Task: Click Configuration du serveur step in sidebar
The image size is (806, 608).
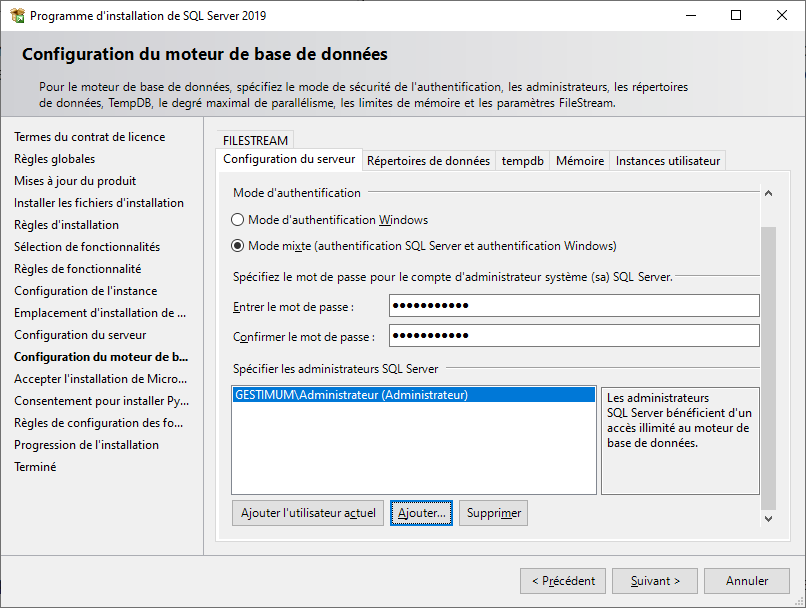Action: click(80, 335)
